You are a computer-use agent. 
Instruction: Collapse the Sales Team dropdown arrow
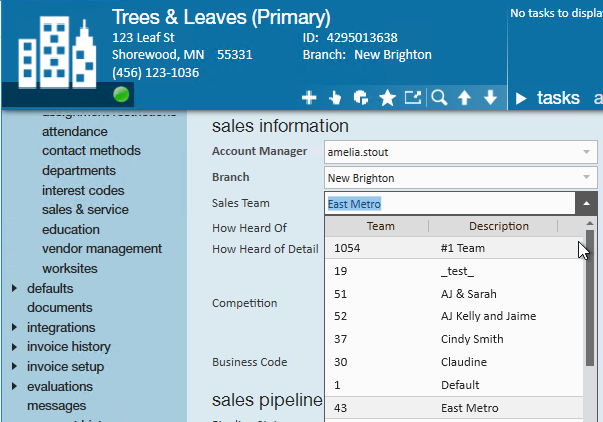point(586,204)
